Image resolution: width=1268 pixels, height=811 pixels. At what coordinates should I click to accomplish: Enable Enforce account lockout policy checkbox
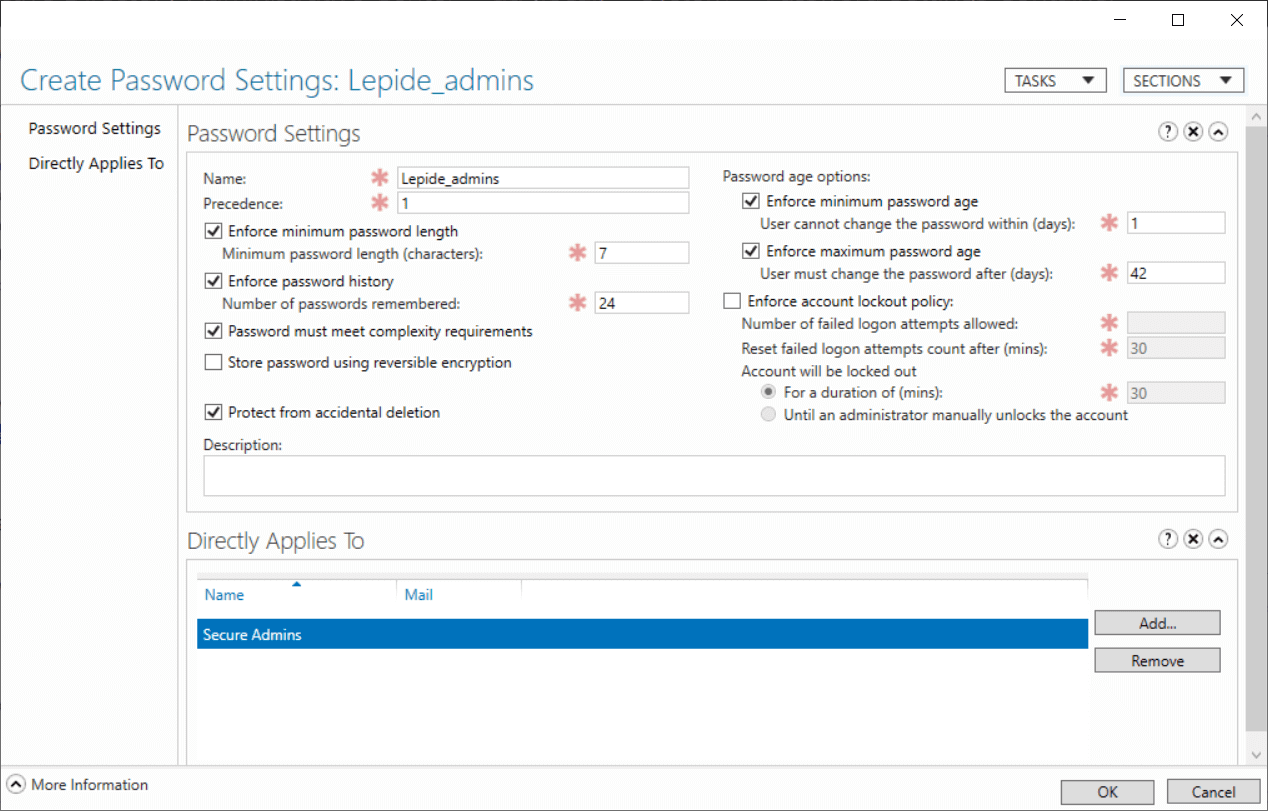(x=732, y=301)
